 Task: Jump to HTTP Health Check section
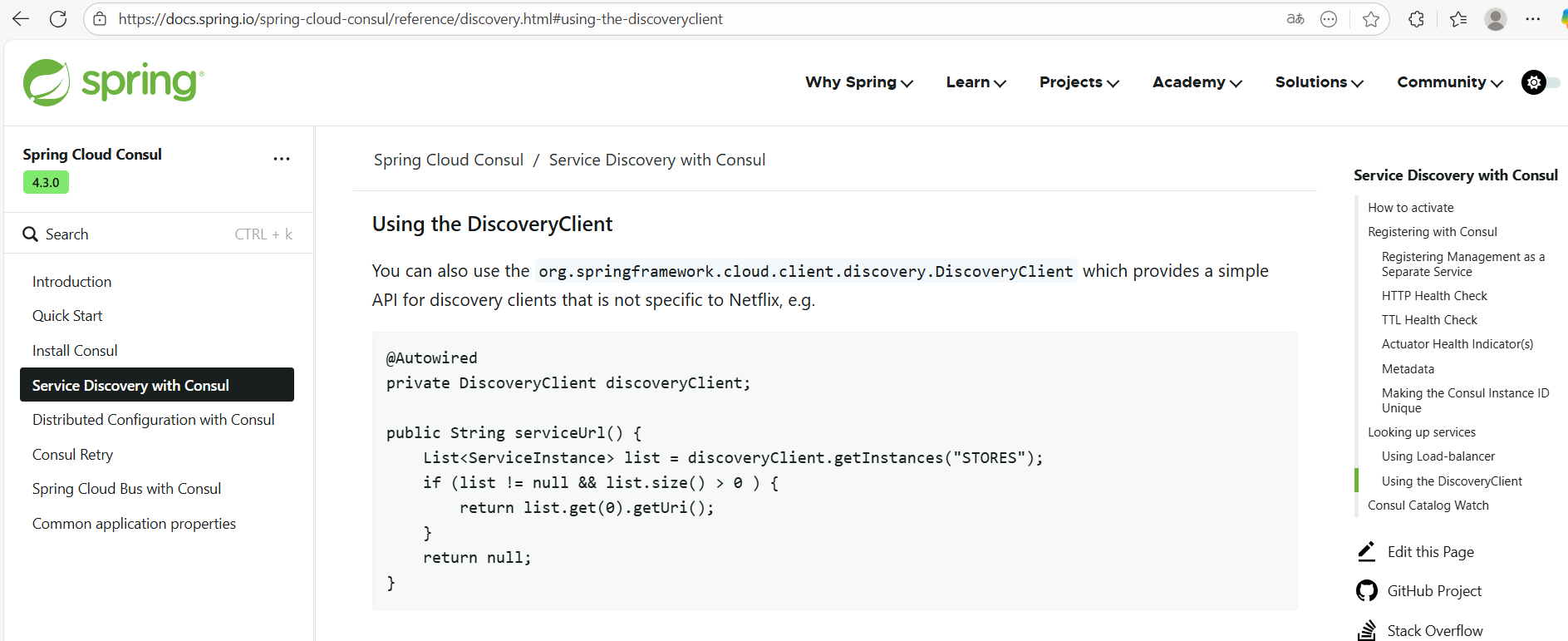[x=1434, y=296]
